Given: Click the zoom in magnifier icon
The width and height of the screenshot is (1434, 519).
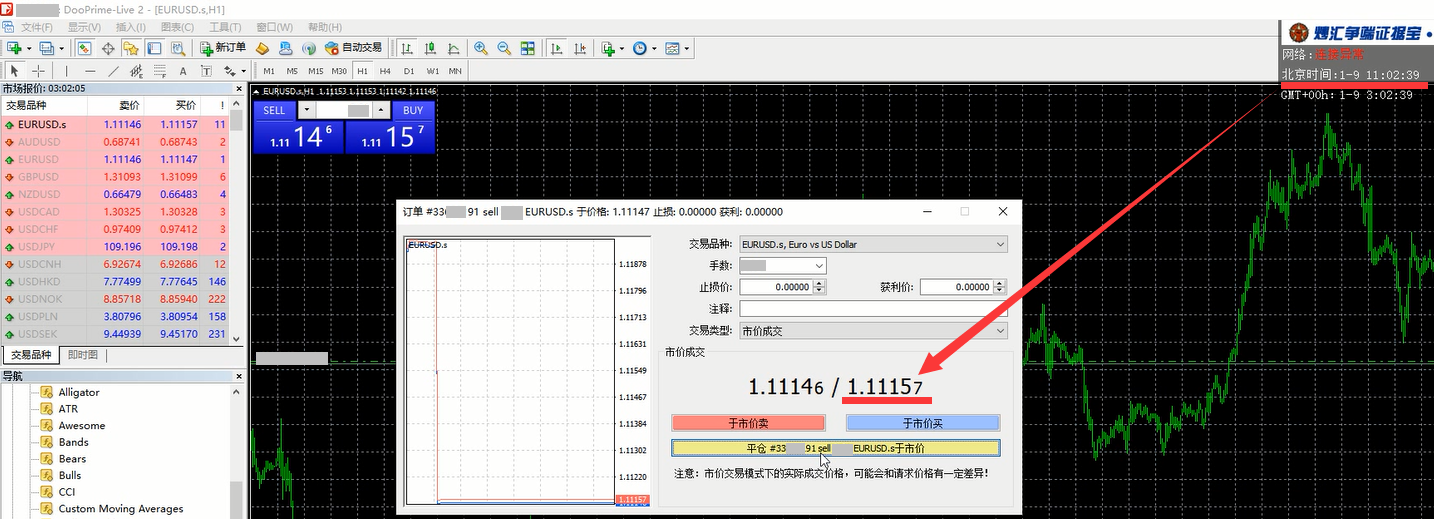Looking at the screenshot, I should [480, 48].
